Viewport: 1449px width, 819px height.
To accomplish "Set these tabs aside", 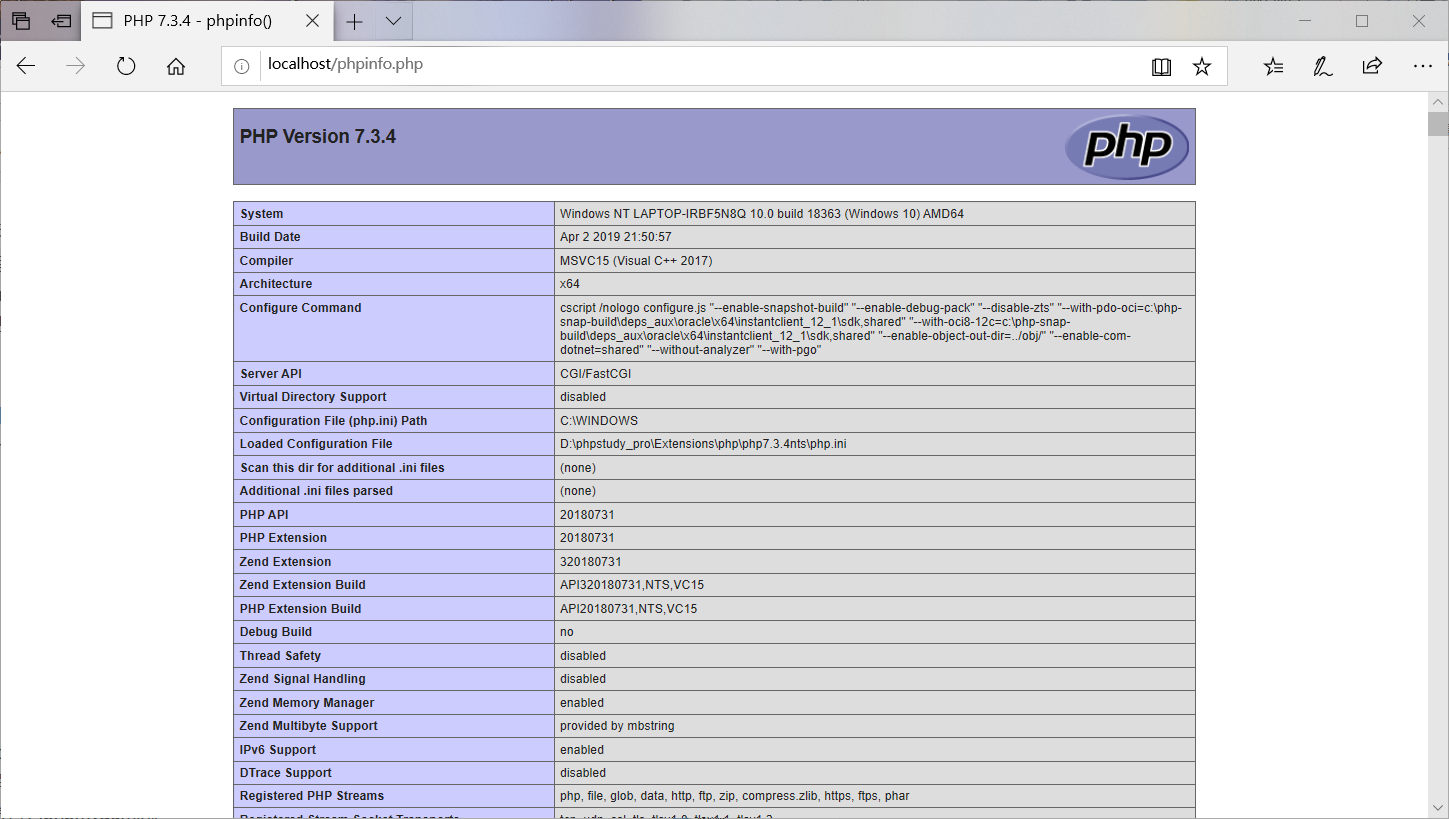I will click(61, 20).
